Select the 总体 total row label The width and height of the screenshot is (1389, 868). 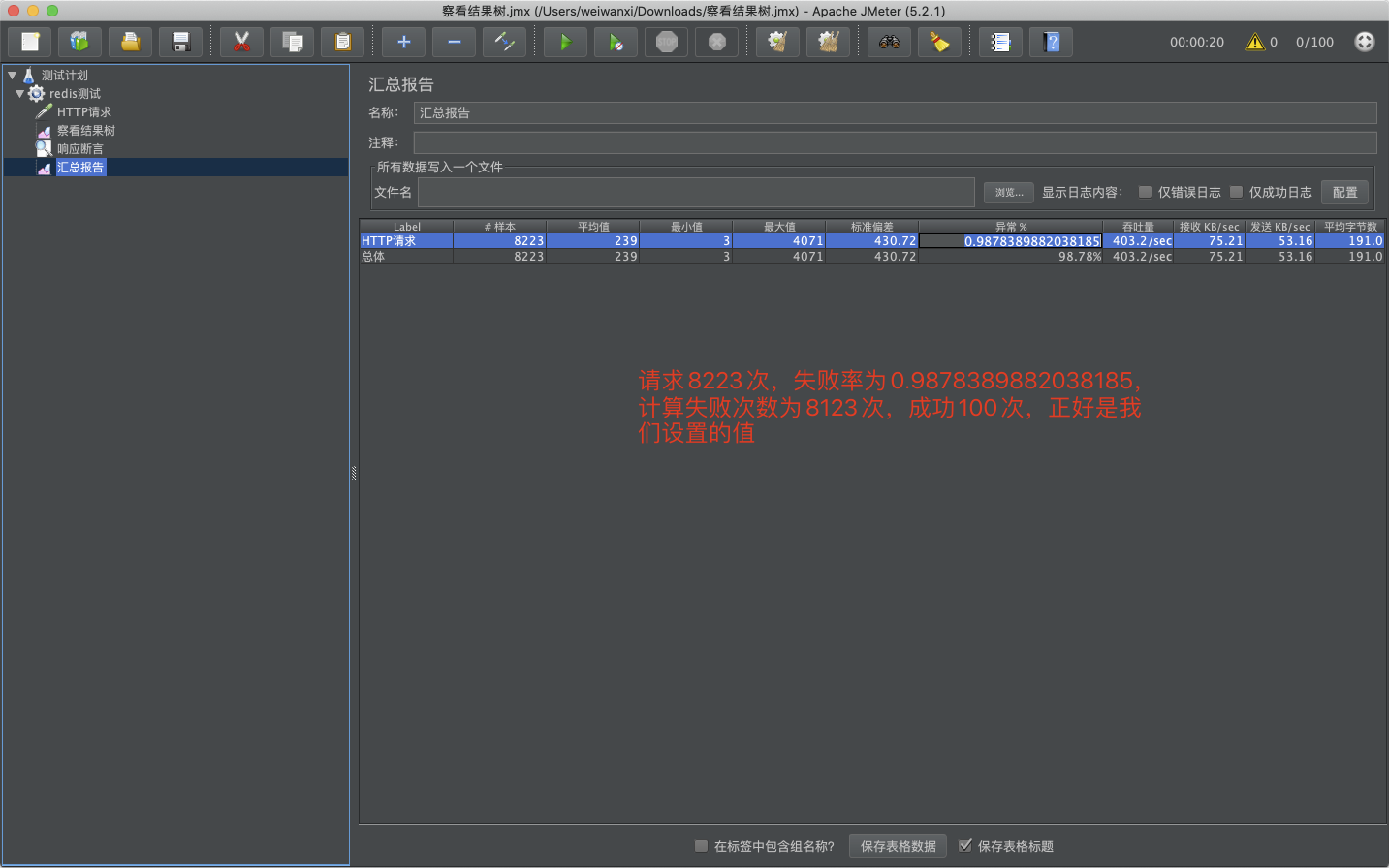point(373,257)
